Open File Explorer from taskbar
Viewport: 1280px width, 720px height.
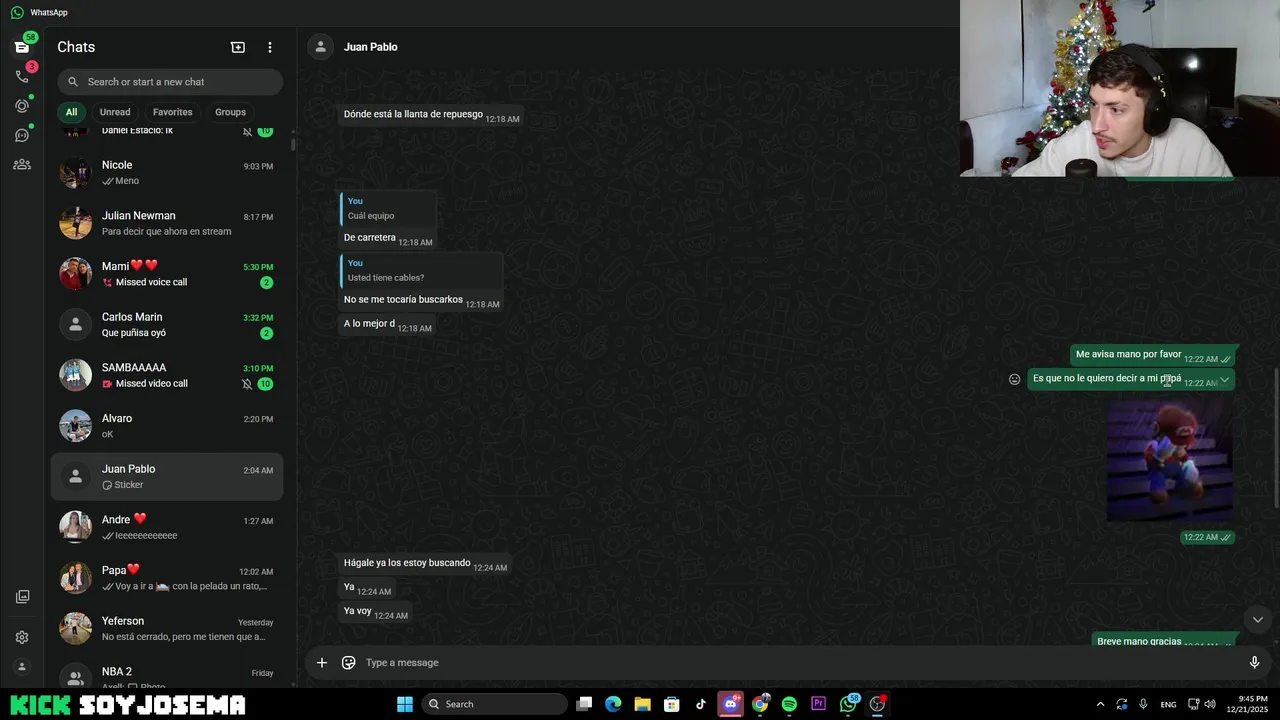coord(642,704)
